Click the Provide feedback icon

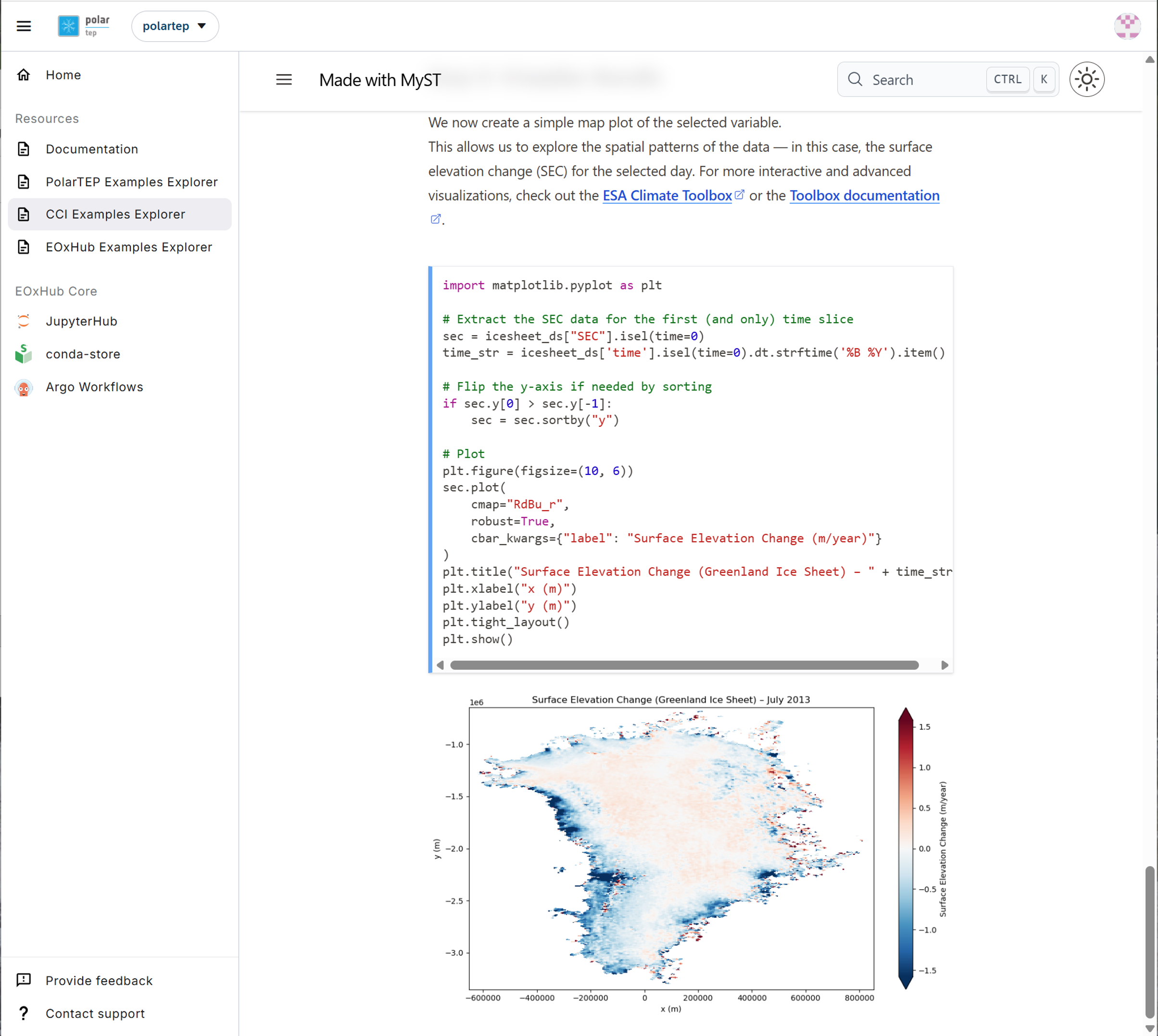tap(24, 980)
